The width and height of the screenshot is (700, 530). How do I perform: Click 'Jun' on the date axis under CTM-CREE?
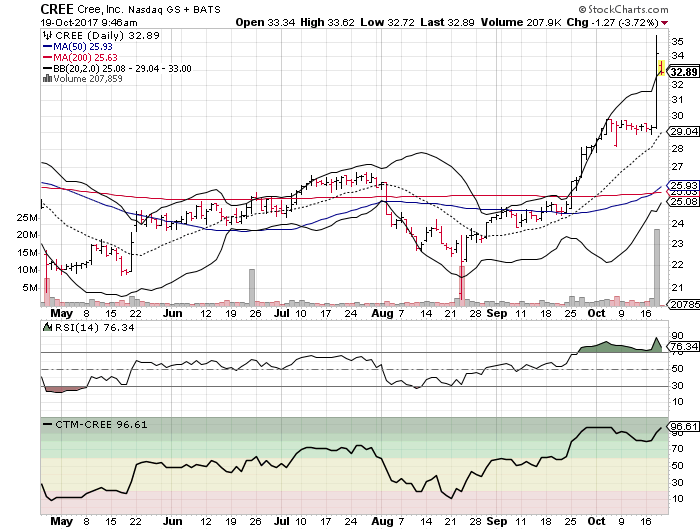pos(172,521)
